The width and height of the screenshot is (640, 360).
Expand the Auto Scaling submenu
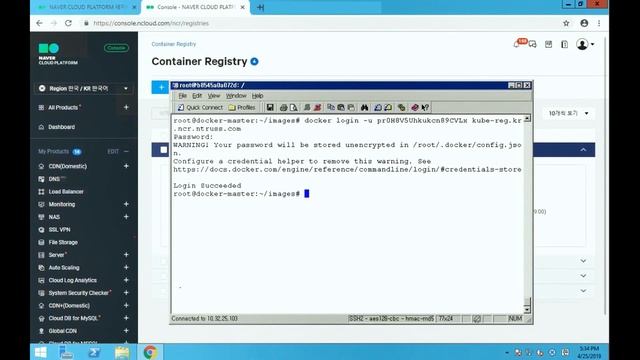[x=126, y=267]
